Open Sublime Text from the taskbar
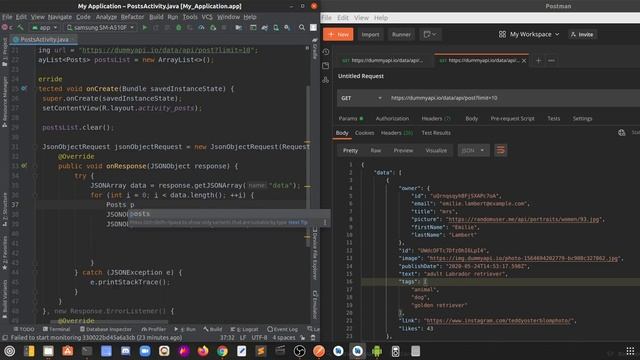 click(261, 351)
